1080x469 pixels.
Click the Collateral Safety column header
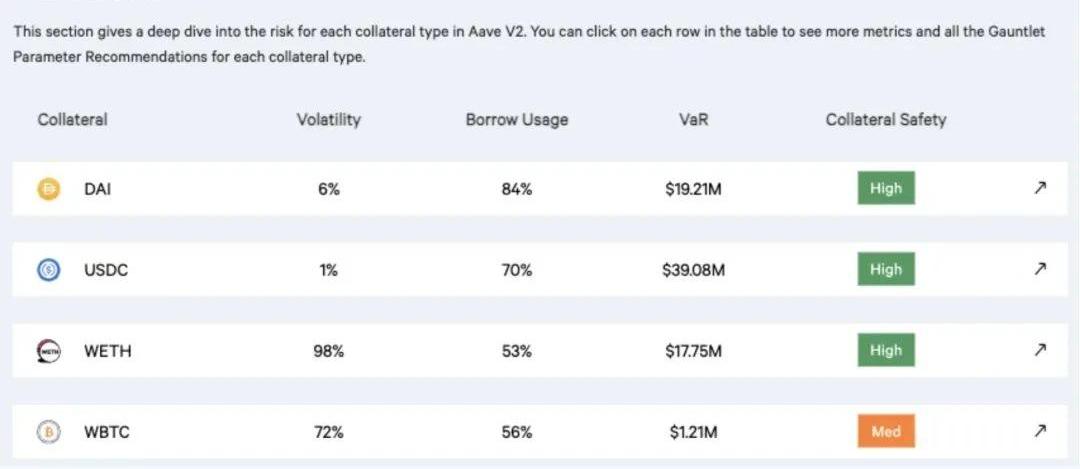point(885,120)
